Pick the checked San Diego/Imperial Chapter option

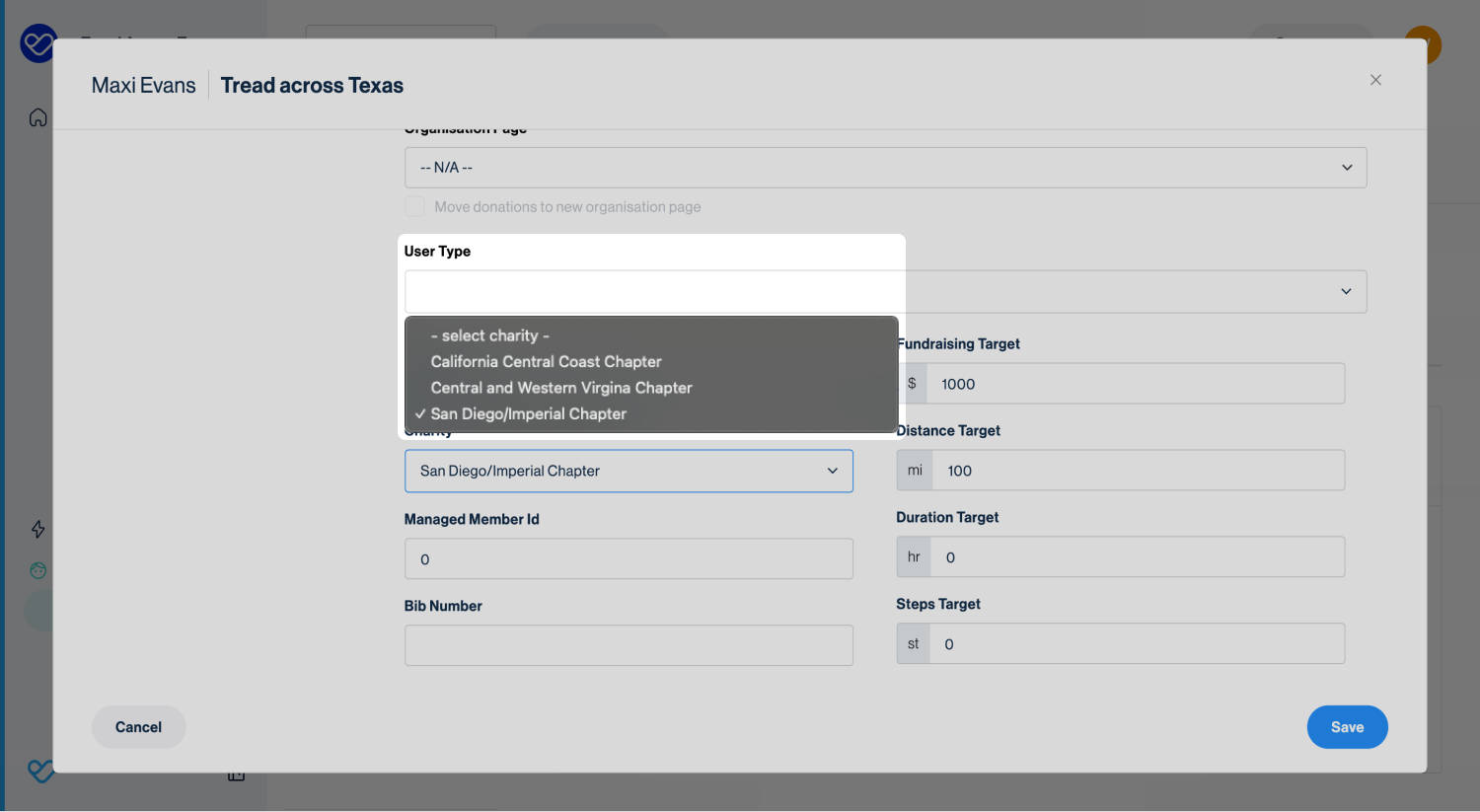coord(528,414)
